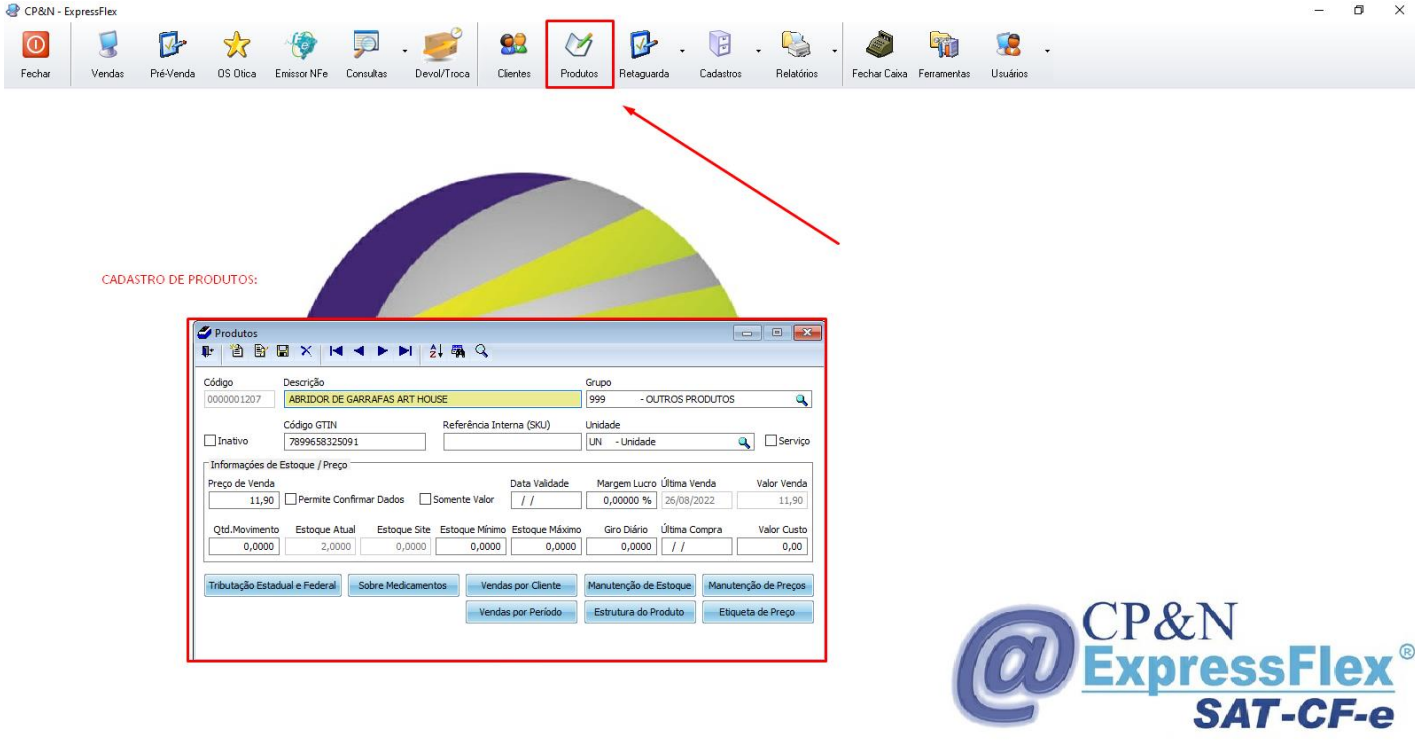Click the Data Validade field
The image size is (1415, 746).
pyautogui.click(x=546, y=500)
